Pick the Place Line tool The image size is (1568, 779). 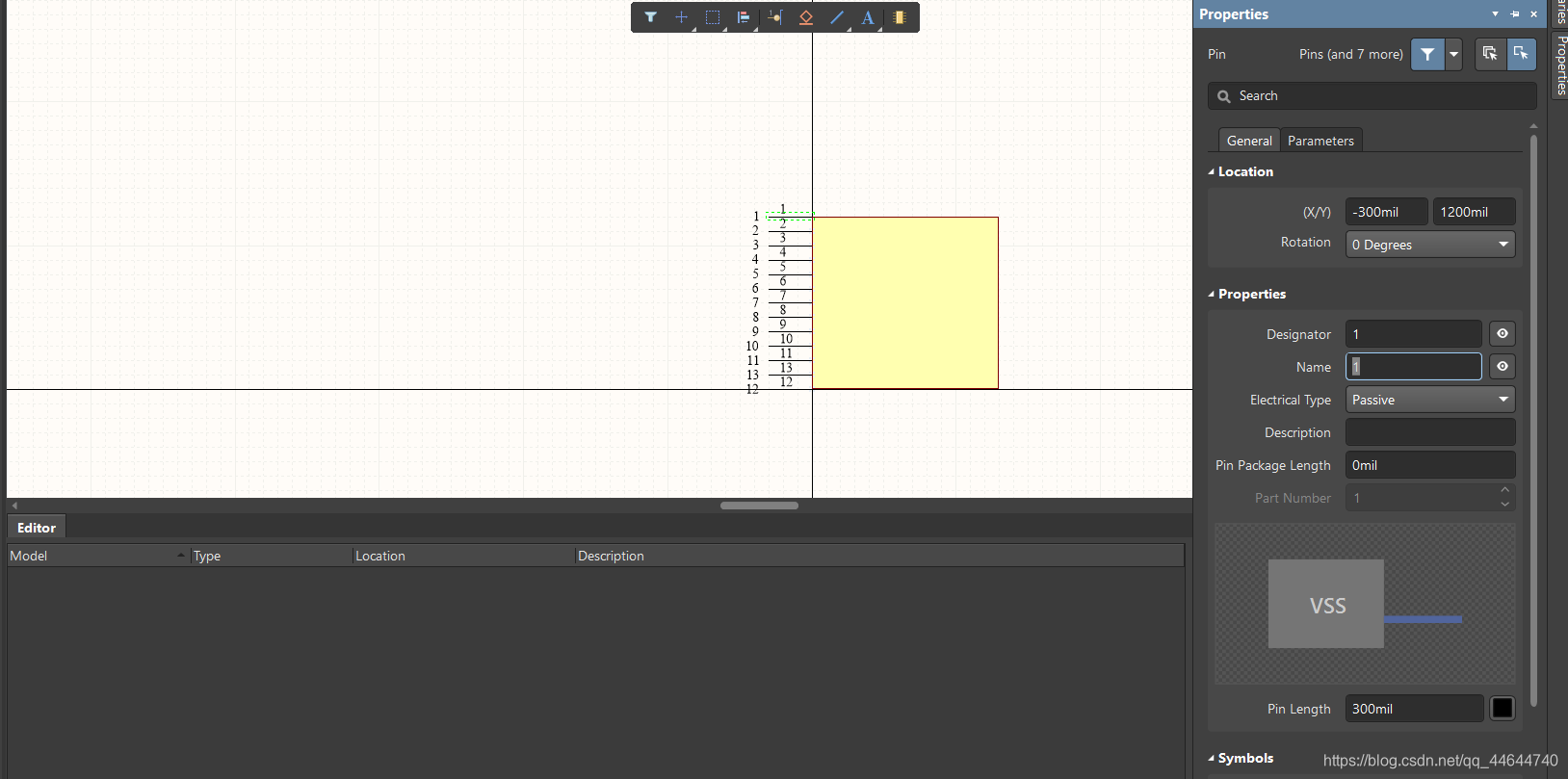pos(837,17)
